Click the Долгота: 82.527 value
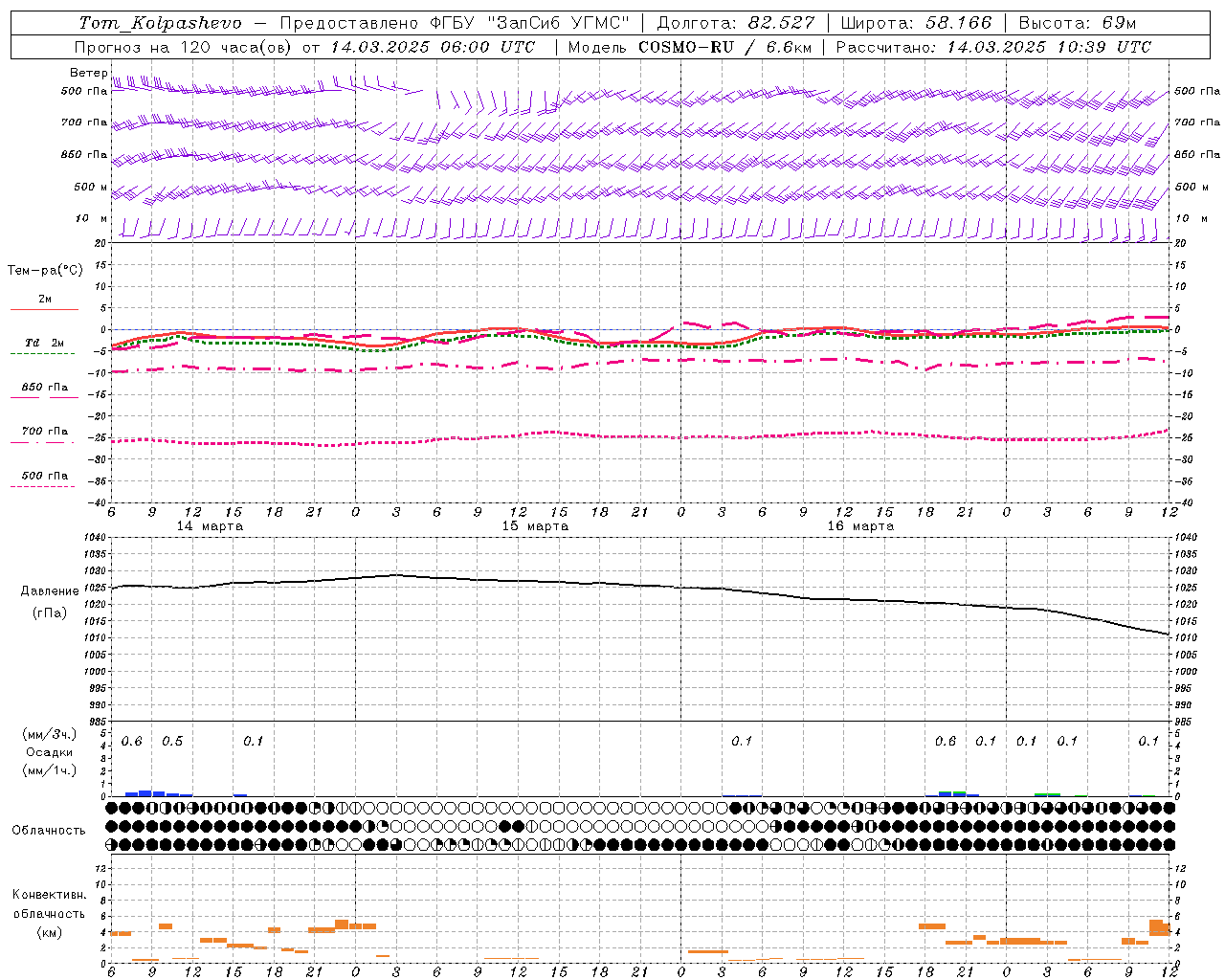This screenshot has height=980, width=1225. tap(735, 23)
